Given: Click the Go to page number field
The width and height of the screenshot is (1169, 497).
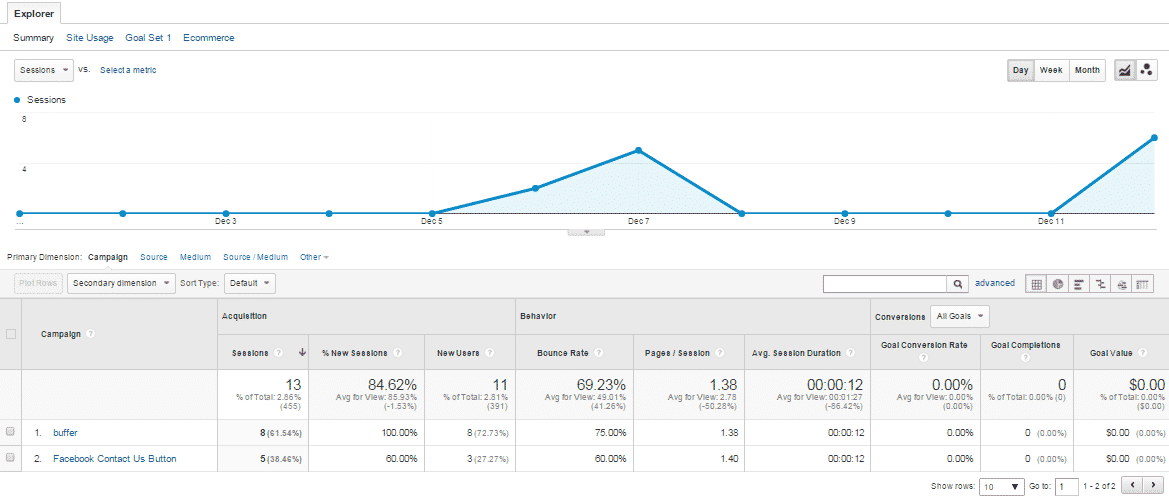Looking at the screenshot, I should 1068,486.
